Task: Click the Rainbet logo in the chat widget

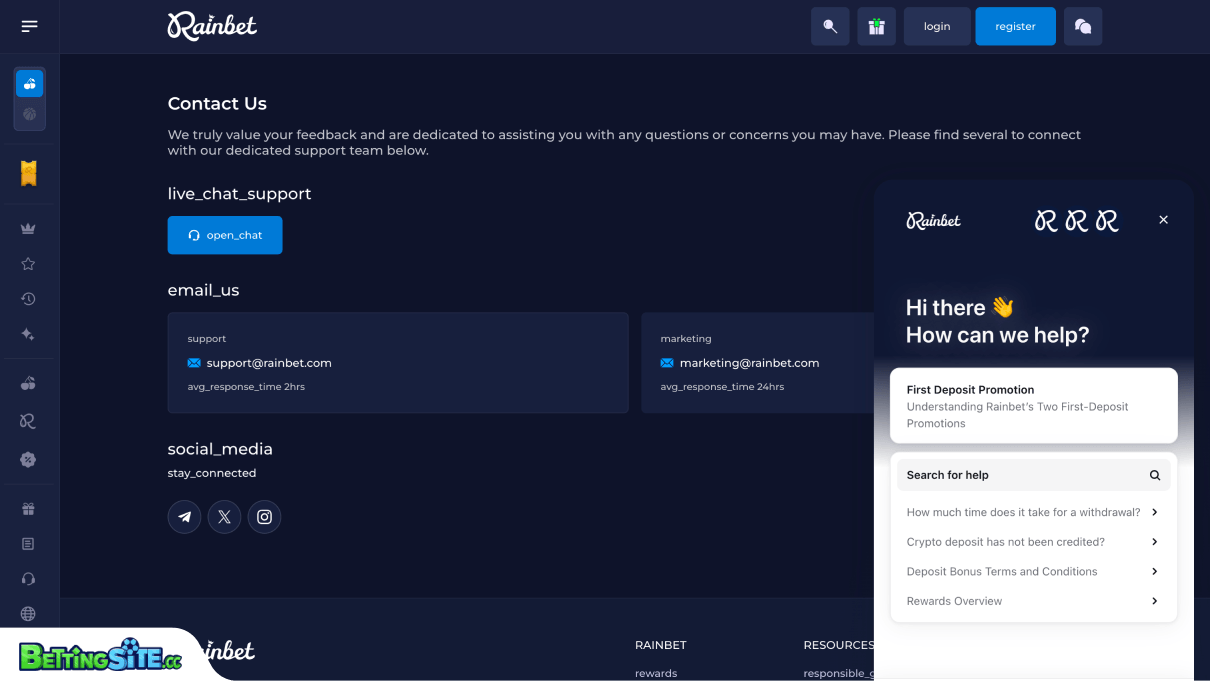Action: (934, 220)
